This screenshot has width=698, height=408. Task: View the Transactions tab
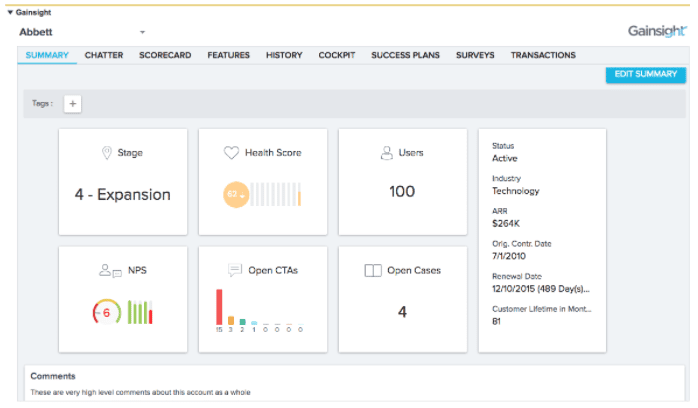click(x=542, y=55)
